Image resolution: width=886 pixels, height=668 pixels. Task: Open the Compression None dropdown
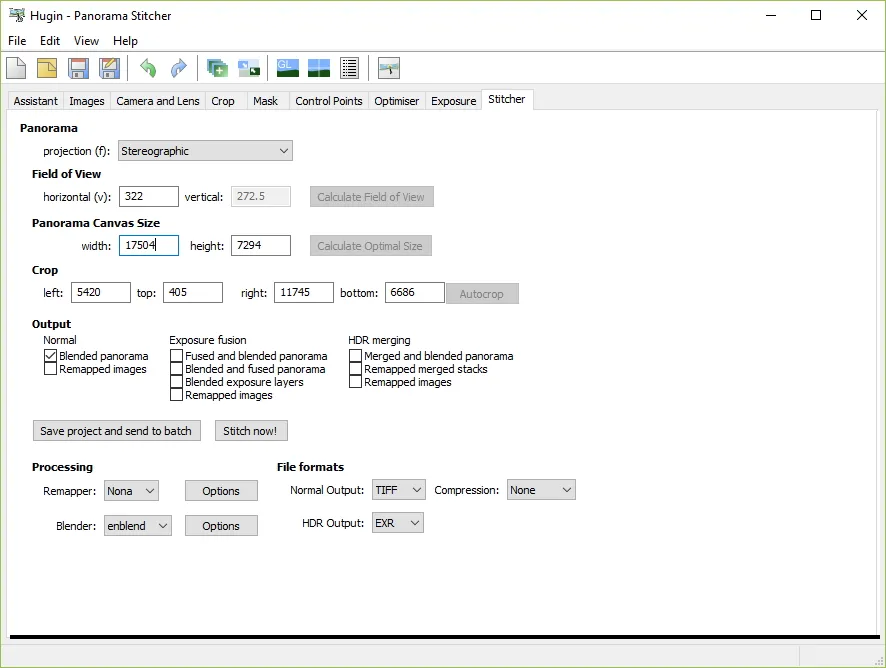541,490
